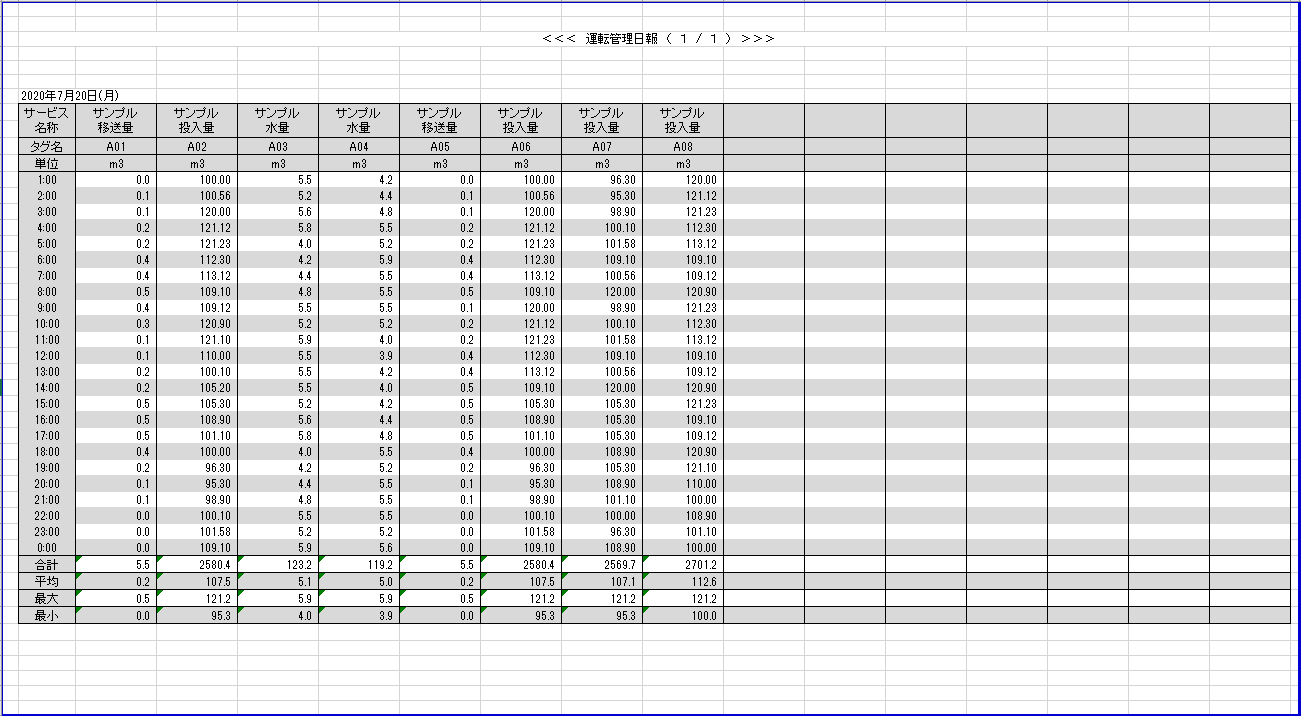Viewport: 1302px width, 716px height.
Task: Select the 18:00 time row label
Action: pyautogui.click(x=47, y=452)
